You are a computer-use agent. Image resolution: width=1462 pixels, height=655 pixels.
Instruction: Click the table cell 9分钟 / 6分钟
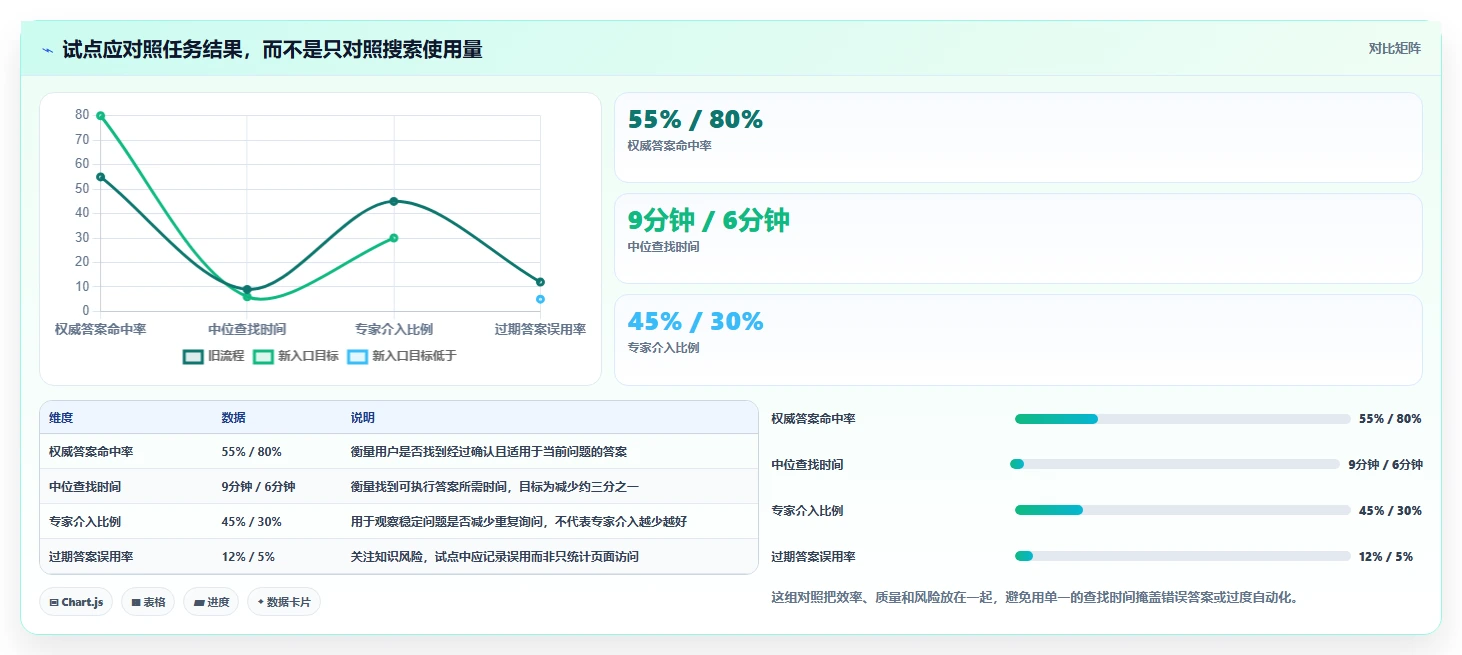point(258,487)
